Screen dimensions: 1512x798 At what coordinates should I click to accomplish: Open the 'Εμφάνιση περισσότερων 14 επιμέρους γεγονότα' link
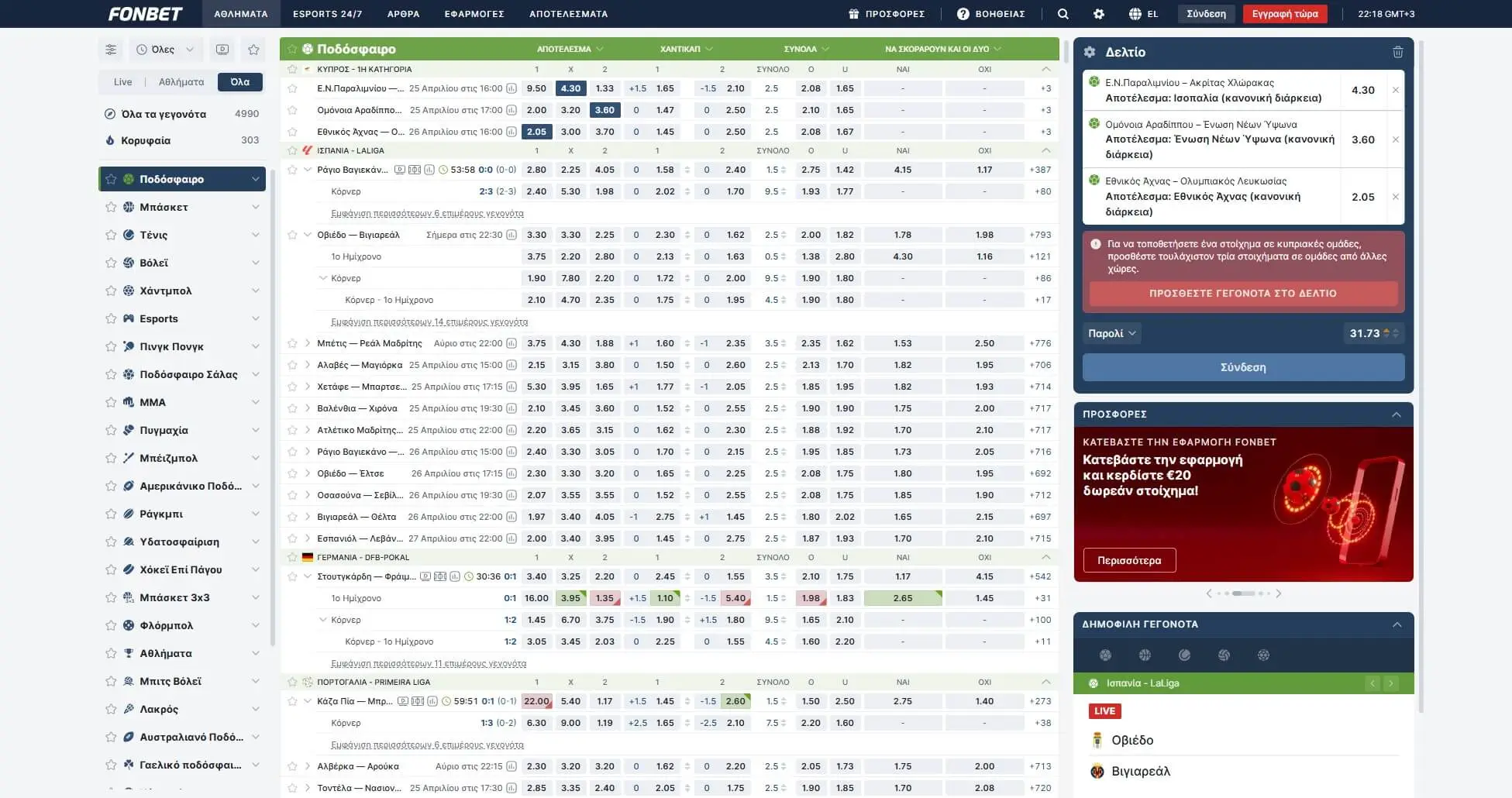pos(429,322)
